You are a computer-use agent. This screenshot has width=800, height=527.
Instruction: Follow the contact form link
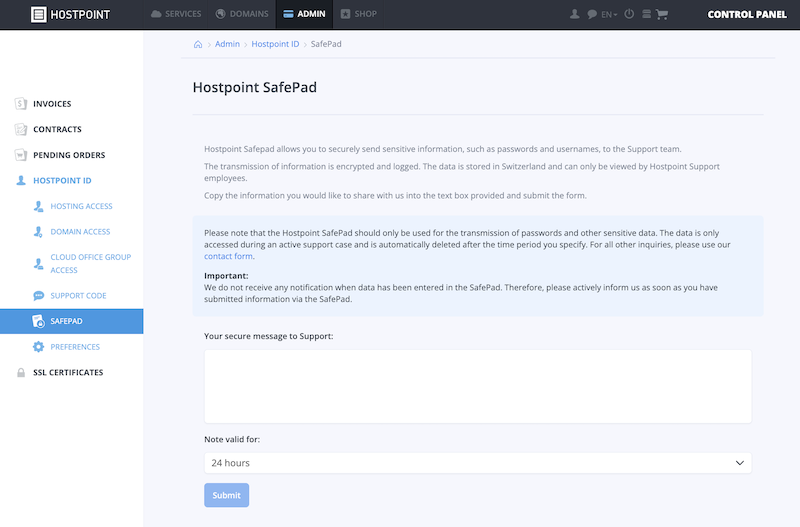click(228, 256)
